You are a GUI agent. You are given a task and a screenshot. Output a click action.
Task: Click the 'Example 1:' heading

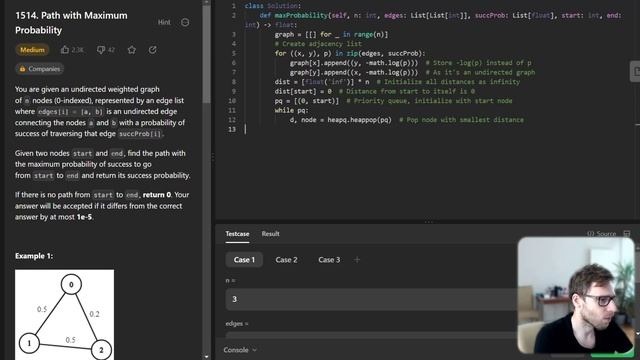[x=34, y=256]
